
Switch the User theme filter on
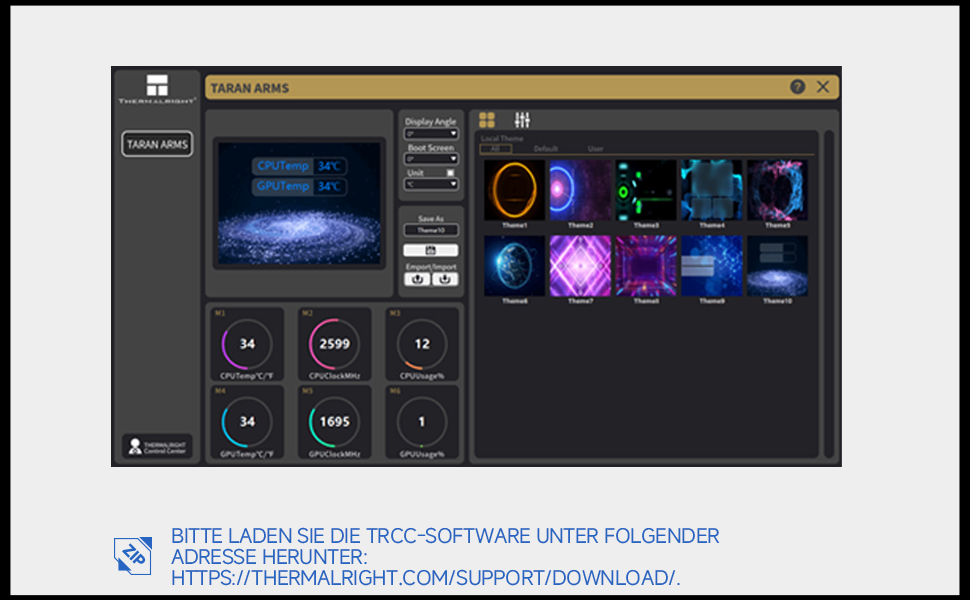click(x=595, y=147)
